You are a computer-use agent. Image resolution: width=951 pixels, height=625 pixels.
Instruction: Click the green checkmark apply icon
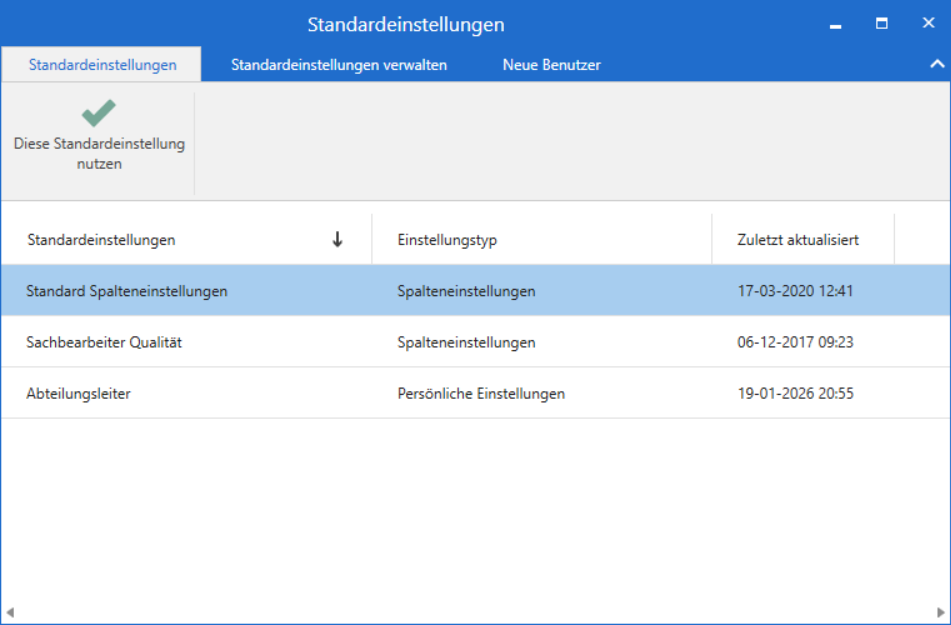tap(99, 113)
